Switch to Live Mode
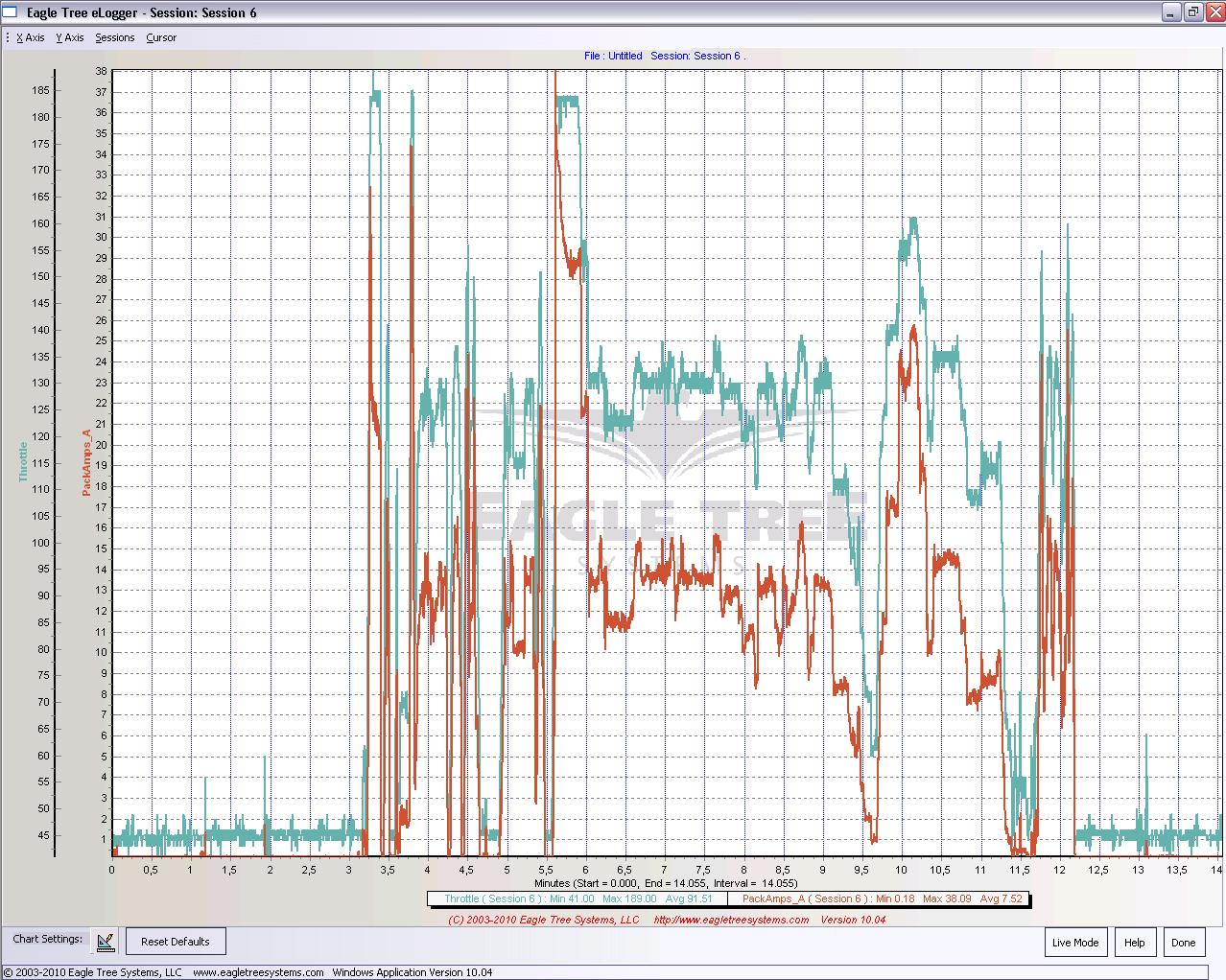Image resolution: width=1226 pixels, height=980 pixels. (x=1074, y=943)
